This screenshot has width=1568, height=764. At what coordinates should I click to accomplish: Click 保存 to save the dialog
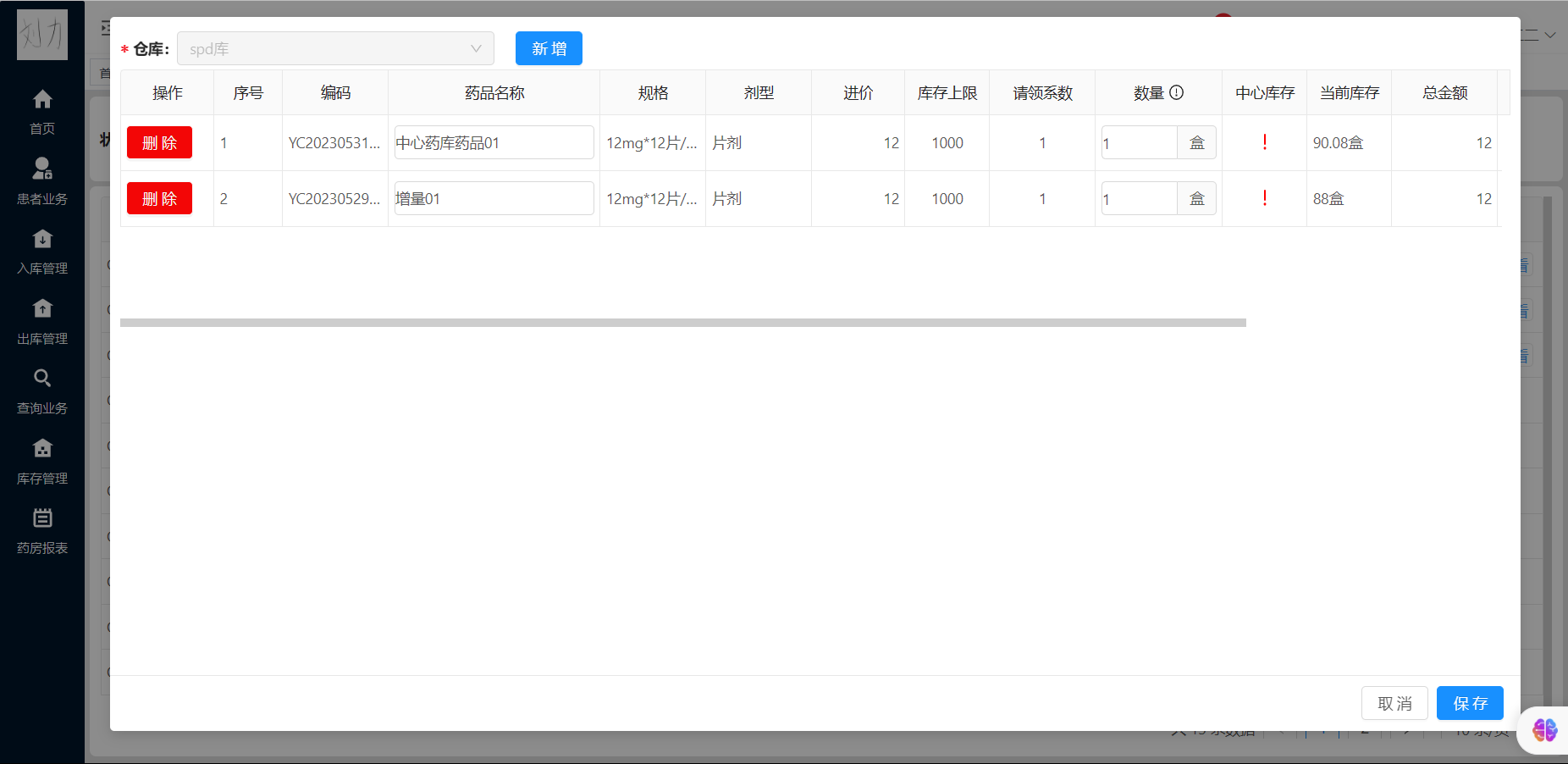coord(1470,703)
